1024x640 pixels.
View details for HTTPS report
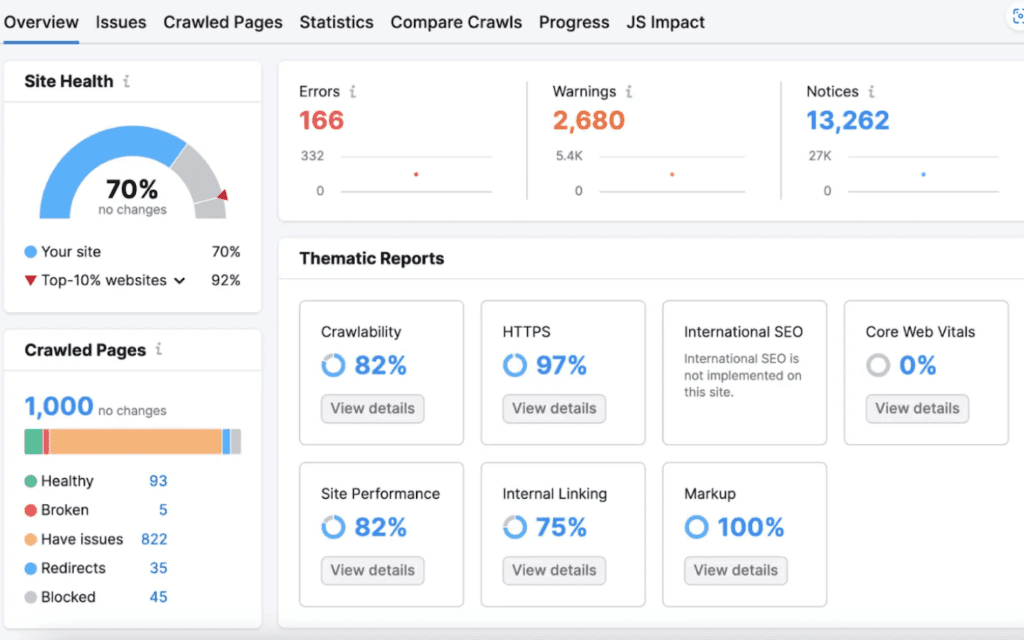coord(554,408)
